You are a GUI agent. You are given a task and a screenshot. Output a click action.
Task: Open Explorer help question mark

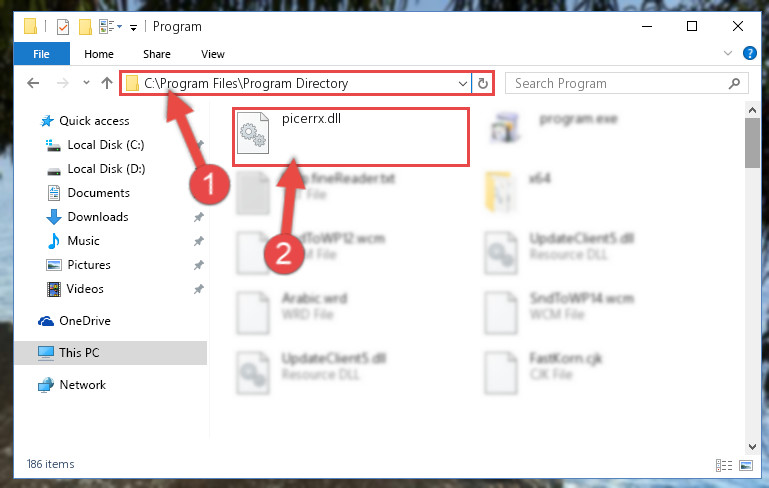[749, 53]
